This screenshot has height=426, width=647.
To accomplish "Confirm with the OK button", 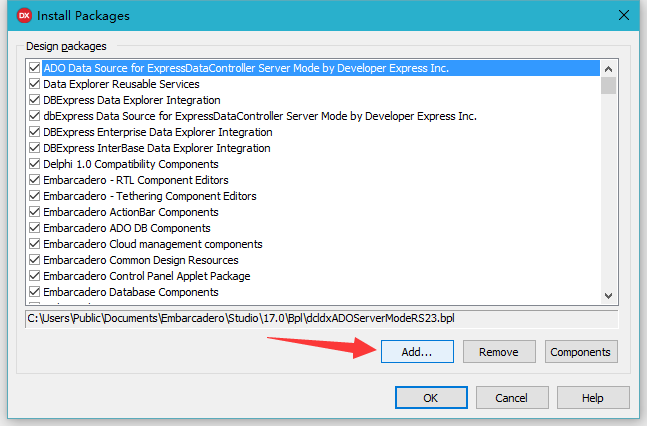I will (431, 398).
